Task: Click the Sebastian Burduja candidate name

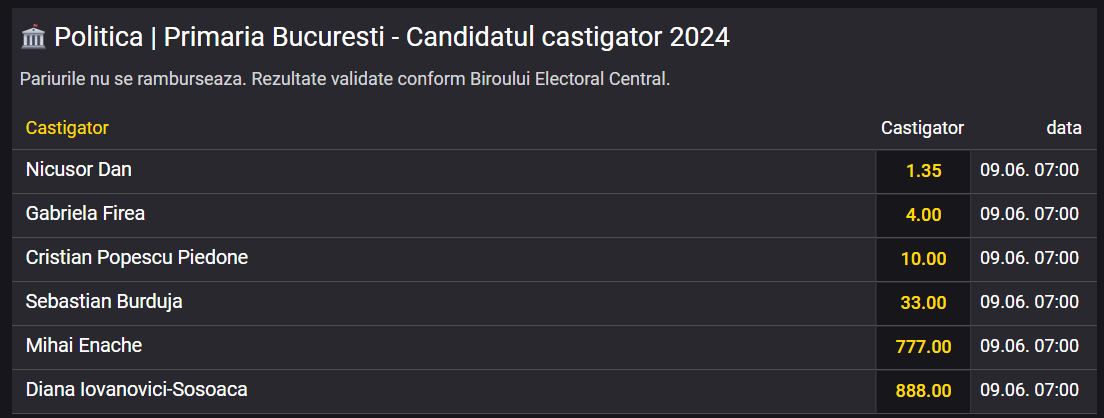Action: tap(104, 302)
